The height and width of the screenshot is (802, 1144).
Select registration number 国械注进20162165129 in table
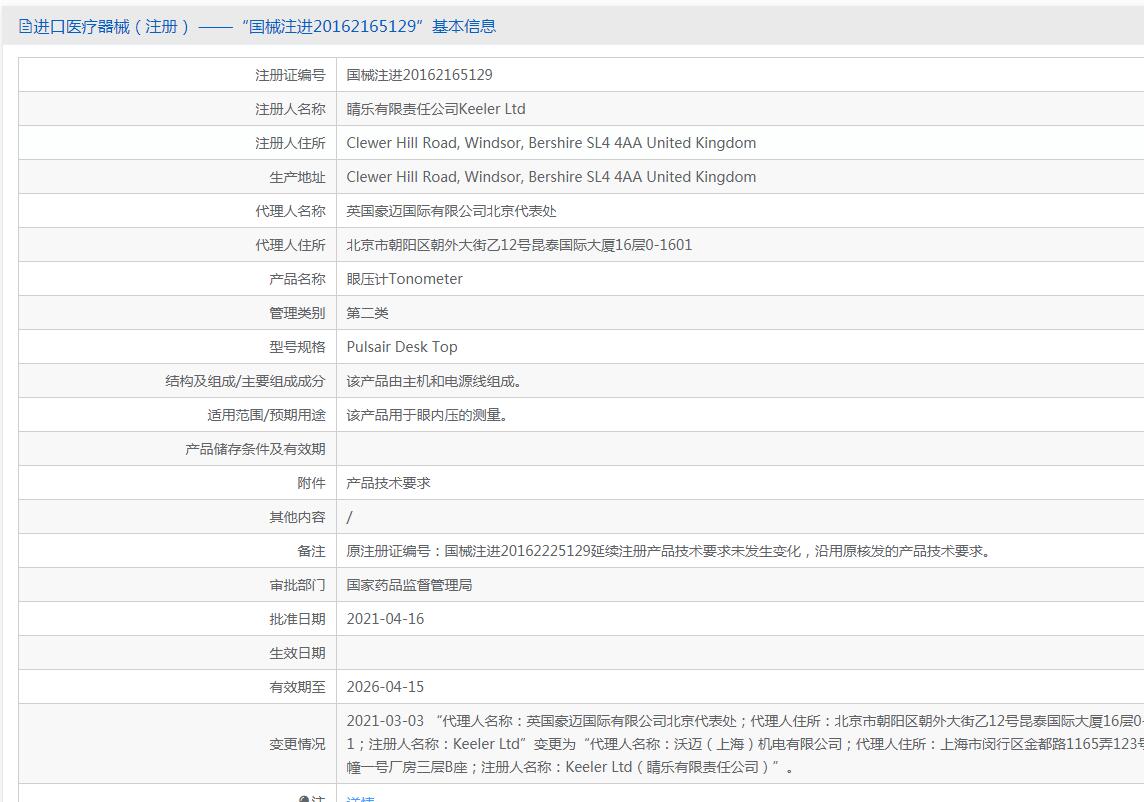420,75
